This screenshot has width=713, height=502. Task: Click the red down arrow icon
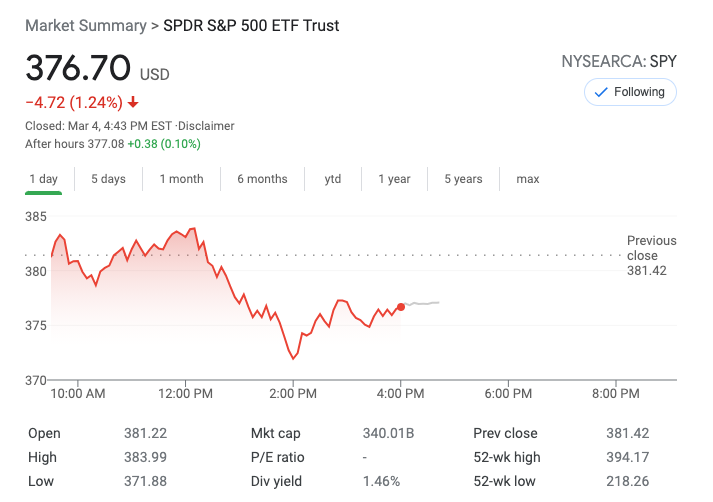[133, 102]
